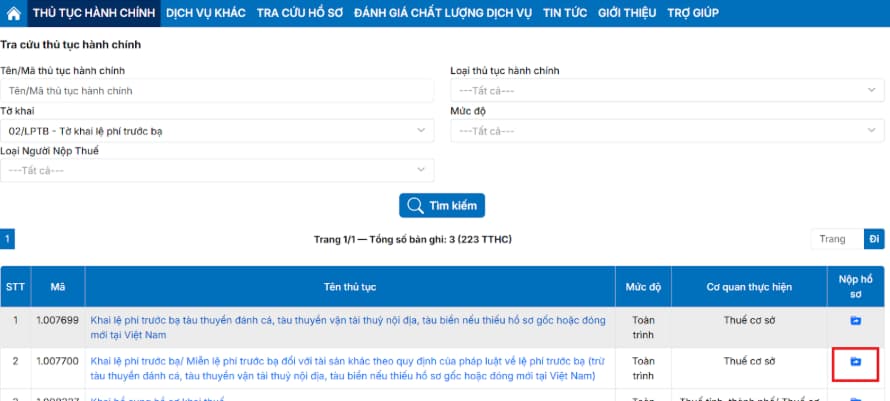This screenshot has height=401, width=890.
Task: Open the Tờ khai dropdown
Action: [217, 131]
